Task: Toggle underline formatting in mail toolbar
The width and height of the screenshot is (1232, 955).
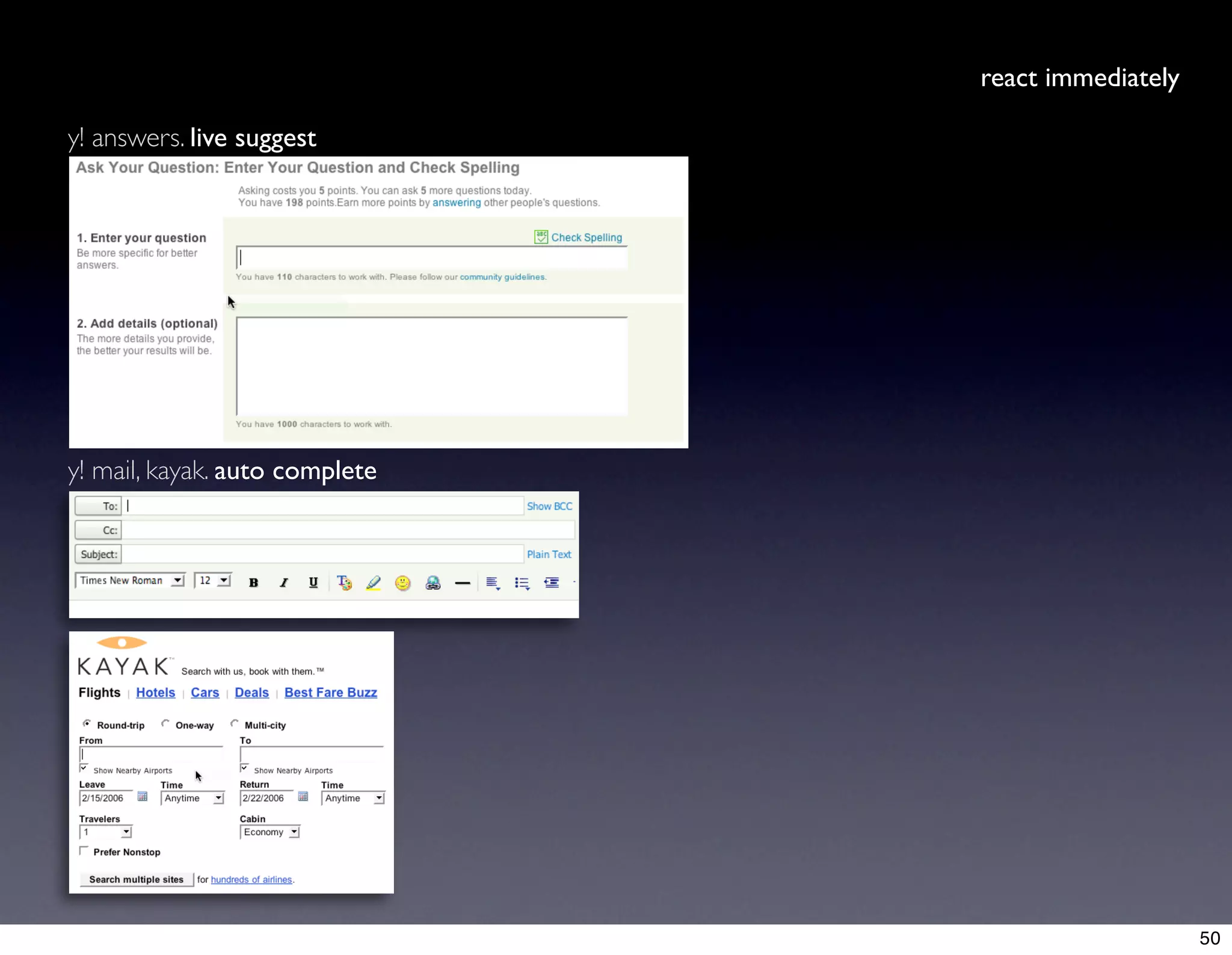Action: (x=313, y=583)
